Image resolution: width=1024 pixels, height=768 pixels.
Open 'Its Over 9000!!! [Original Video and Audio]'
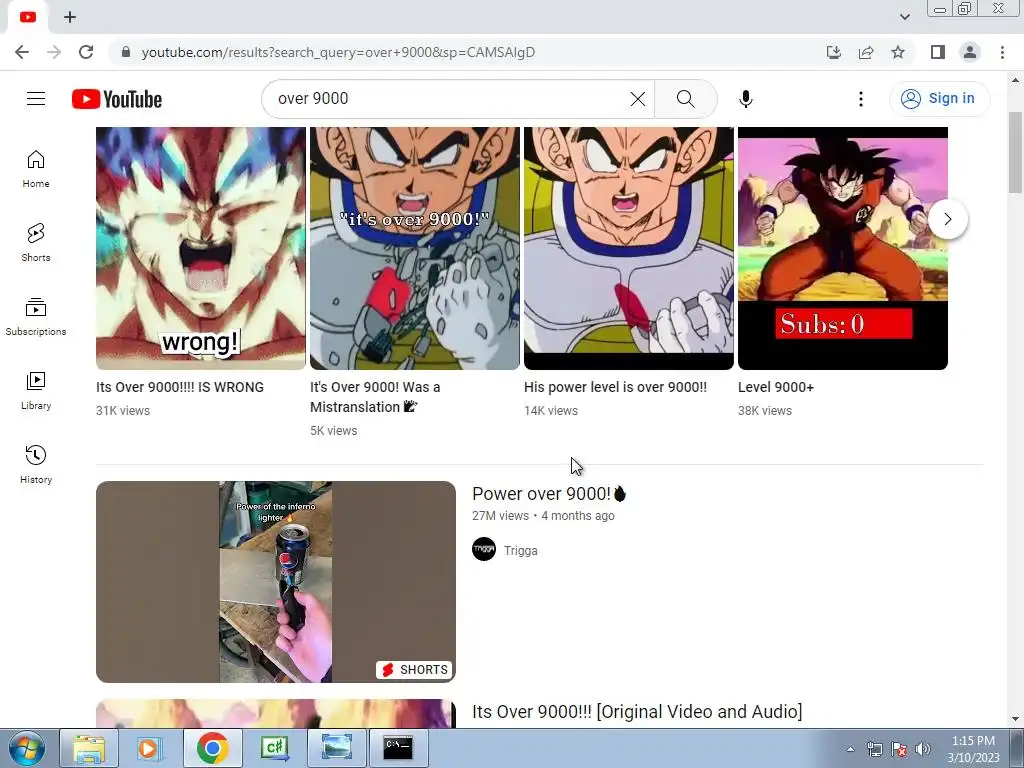(637, 711)
